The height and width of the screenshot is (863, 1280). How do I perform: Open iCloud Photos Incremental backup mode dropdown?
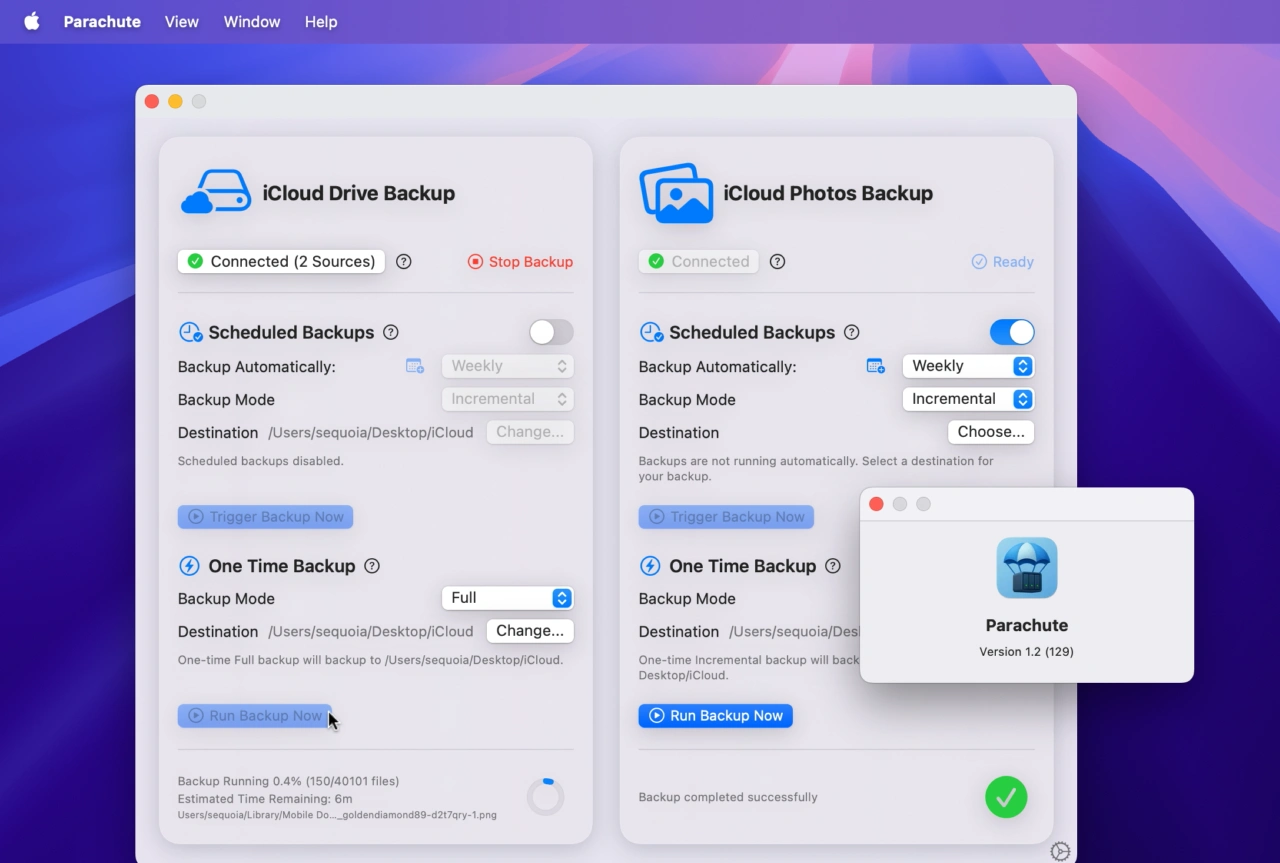coord(968,399)
